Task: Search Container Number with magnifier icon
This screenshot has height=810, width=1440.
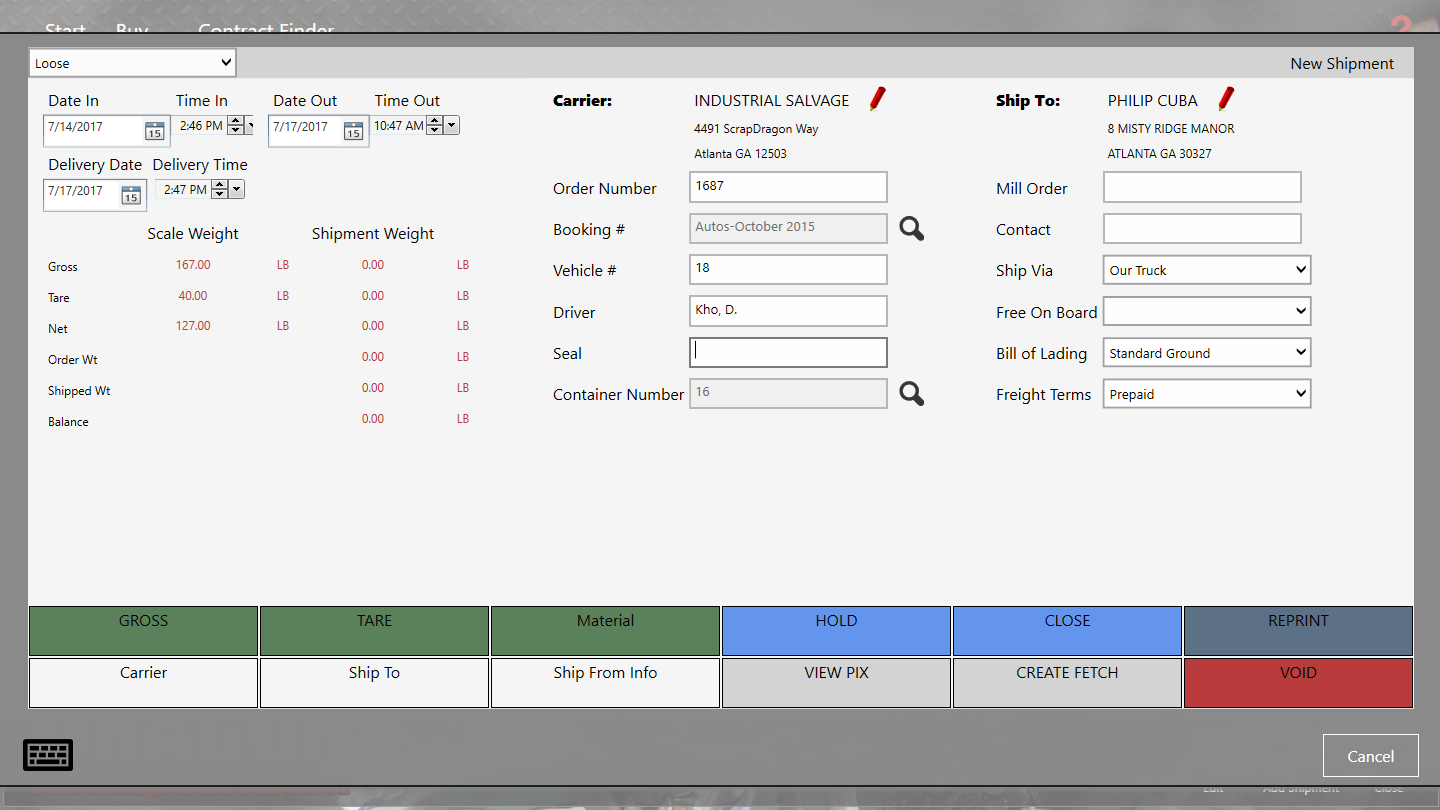Action: tap(911, 394)
